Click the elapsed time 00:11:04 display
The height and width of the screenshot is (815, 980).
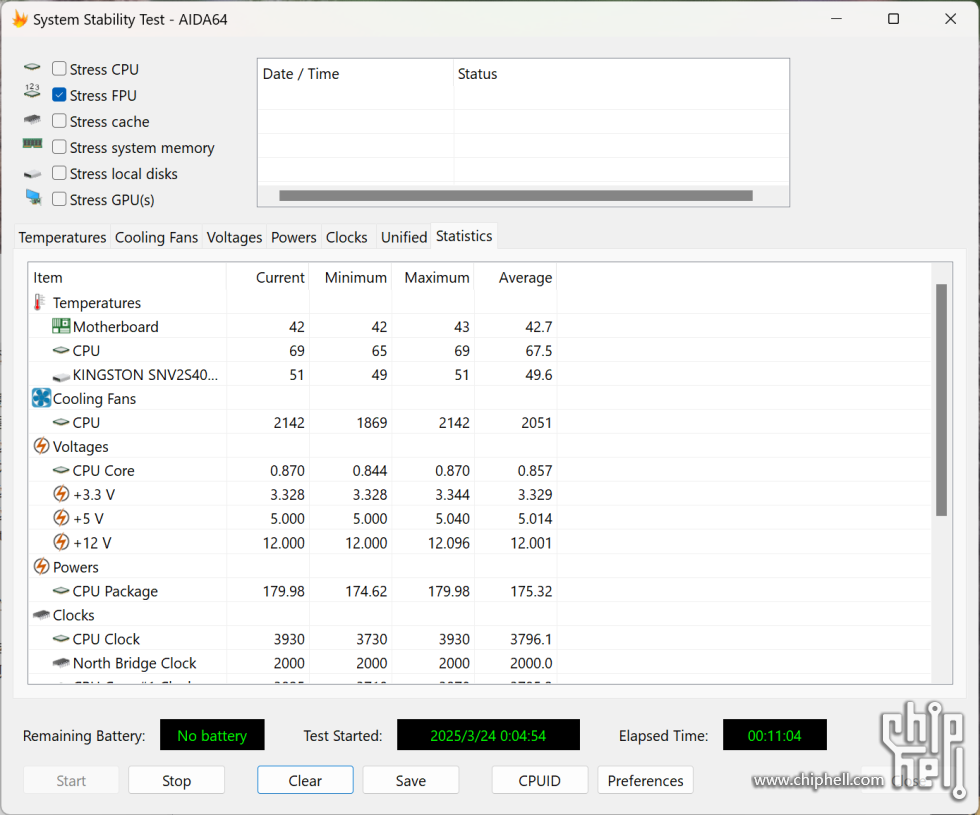[774, 735]
